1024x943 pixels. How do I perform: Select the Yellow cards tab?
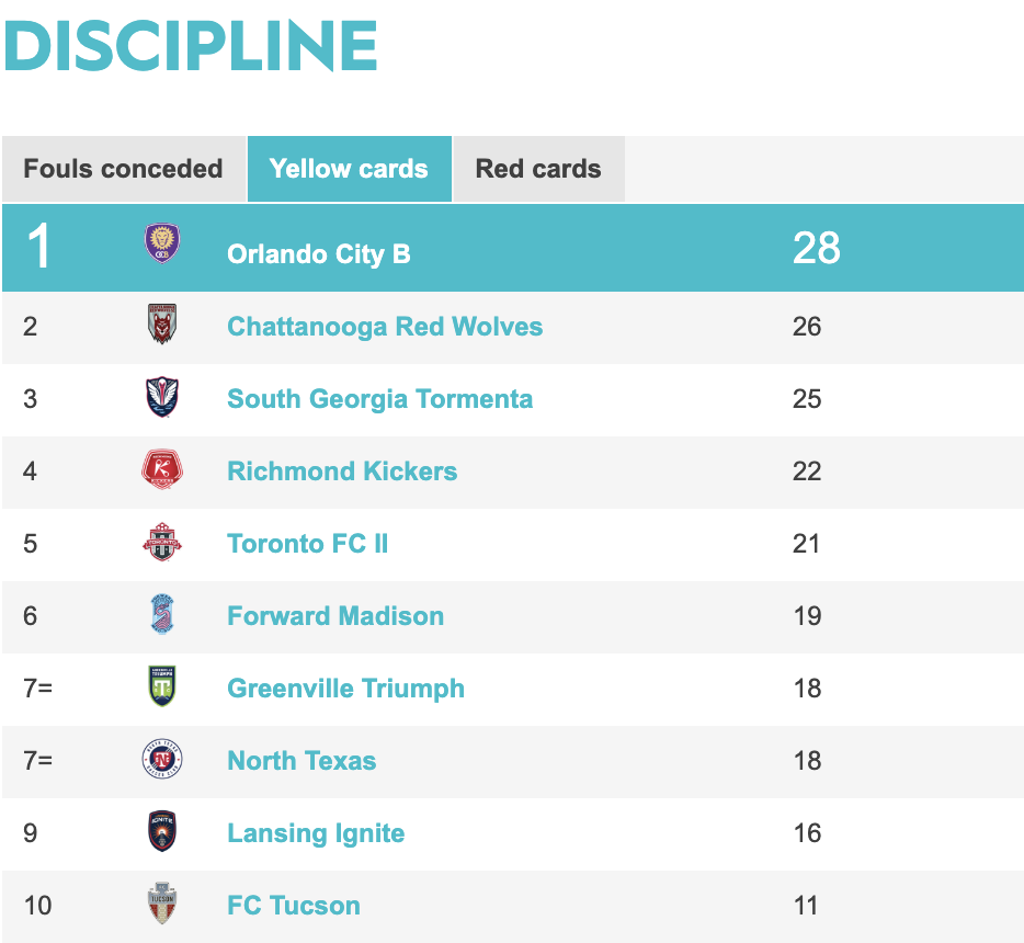pos(349,168)
